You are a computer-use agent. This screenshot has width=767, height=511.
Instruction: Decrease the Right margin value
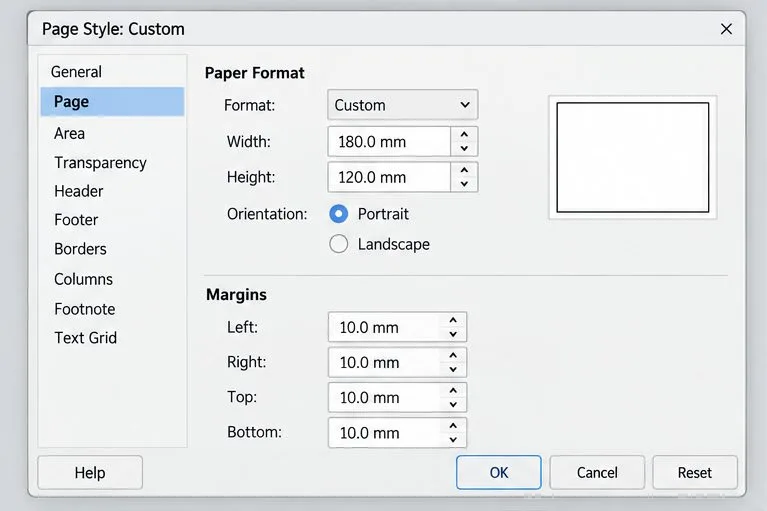[x=453, y=369]
